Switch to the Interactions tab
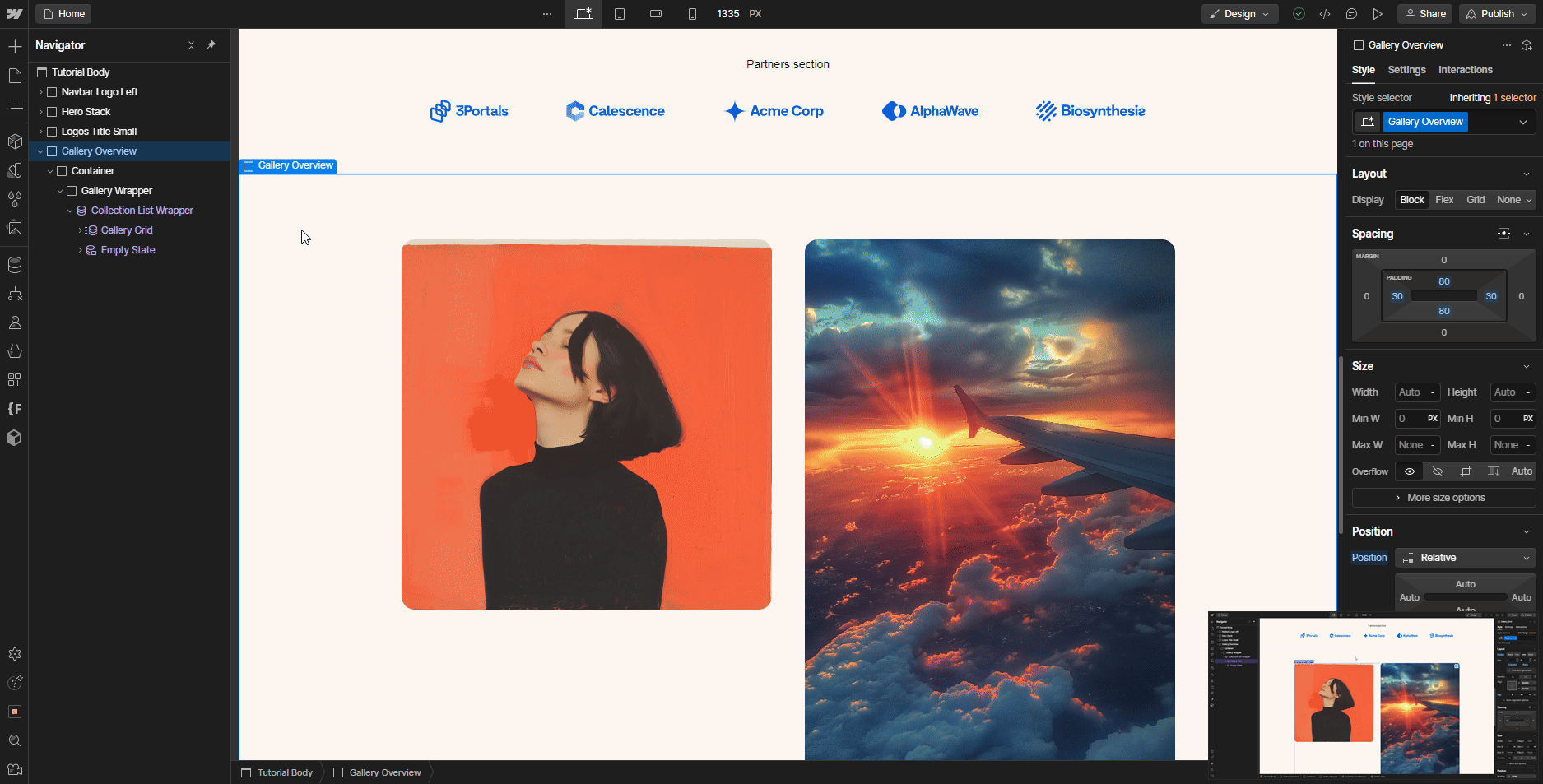1543x784 pixels. point(1465,70)
